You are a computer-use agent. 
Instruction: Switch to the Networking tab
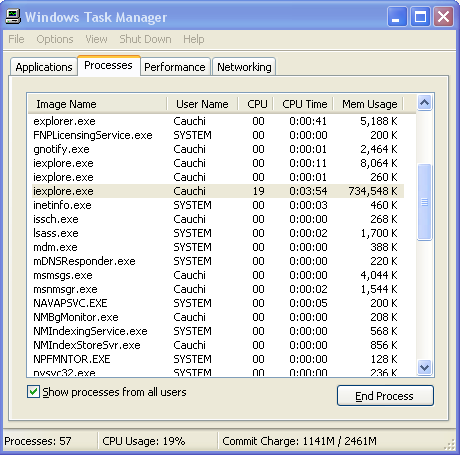pyautogui.click(x=244, y=67)
